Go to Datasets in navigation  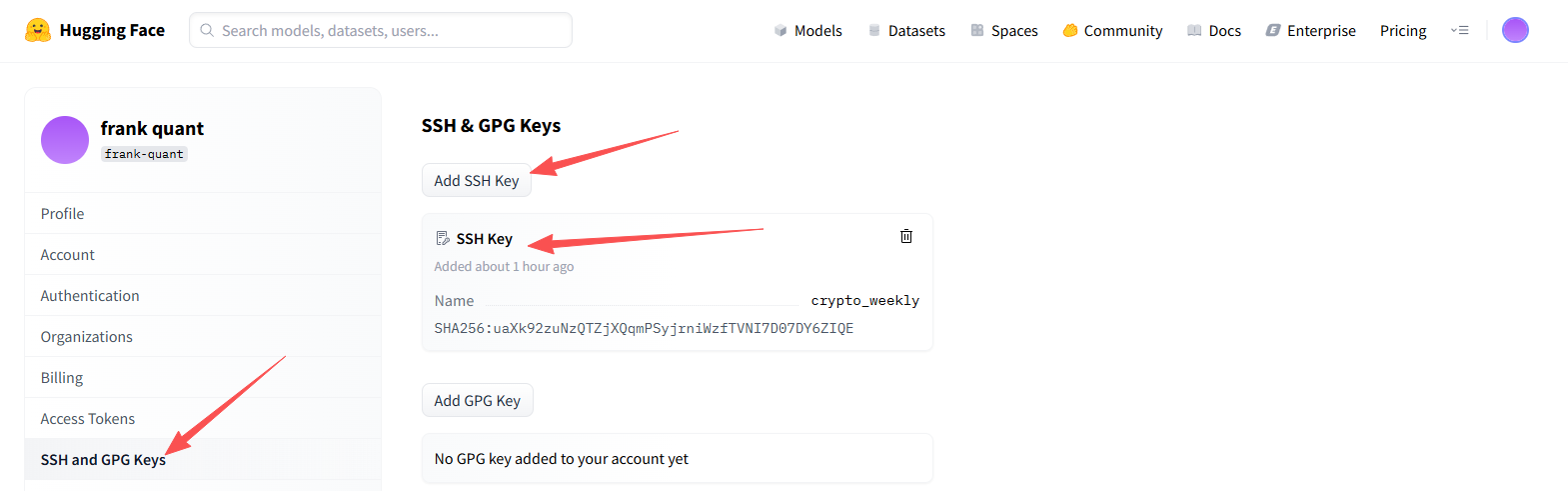(906, 31)
